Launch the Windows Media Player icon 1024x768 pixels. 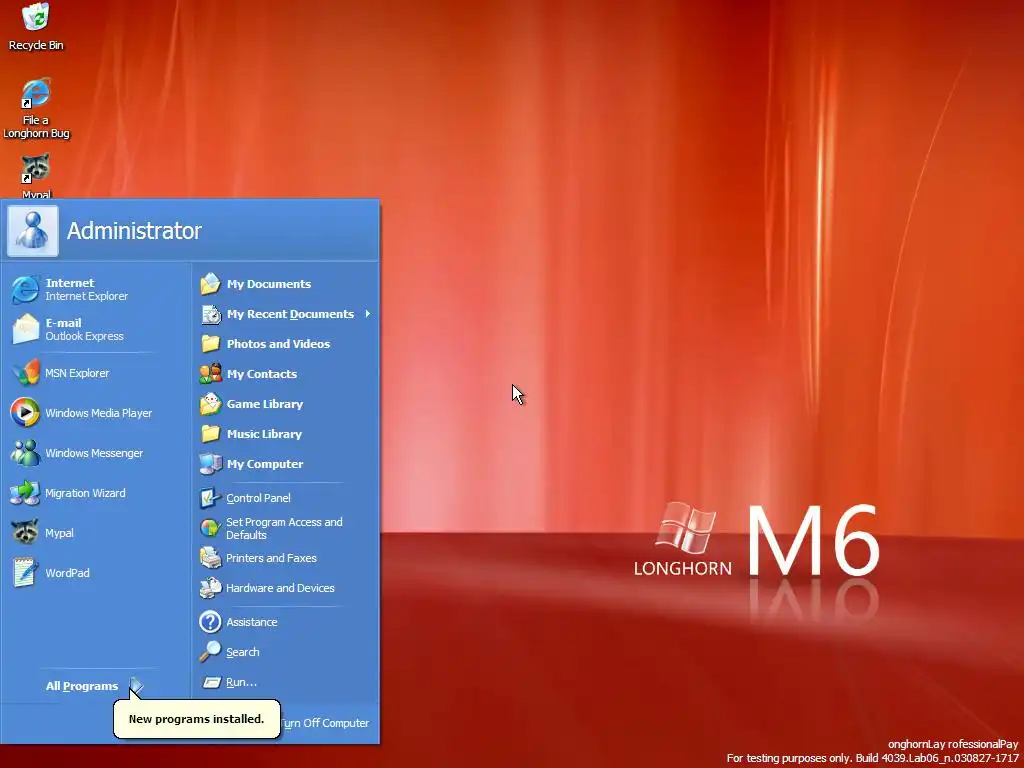(25, 413)
